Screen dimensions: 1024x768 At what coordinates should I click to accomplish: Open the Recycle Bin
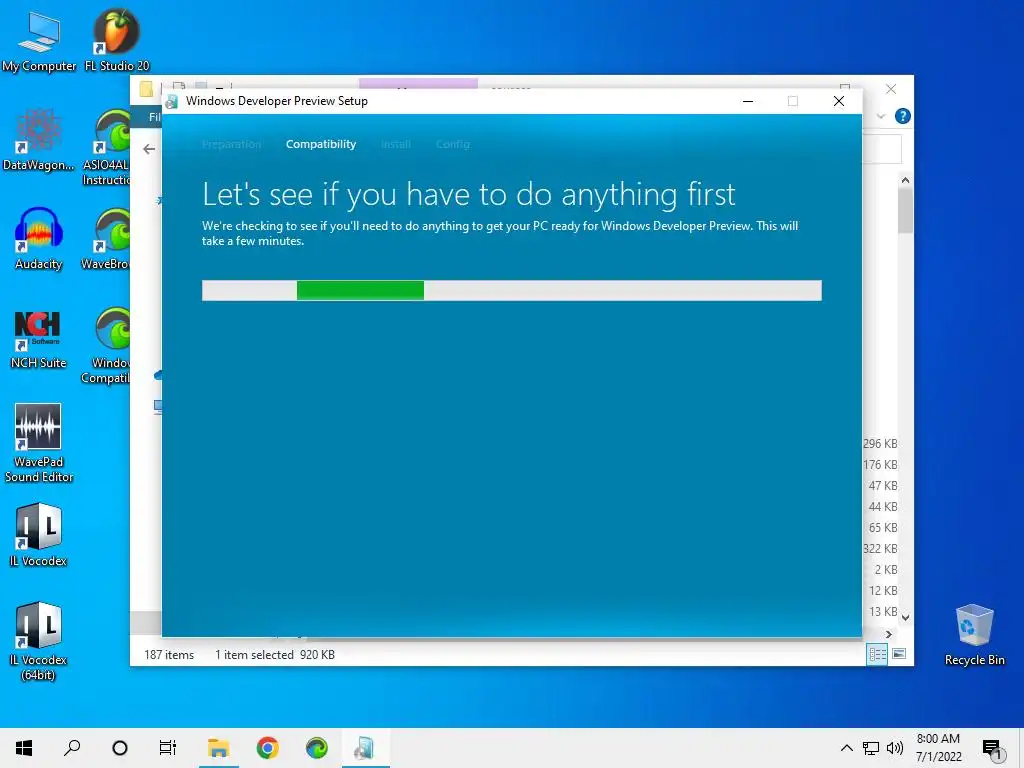(974, 635)
